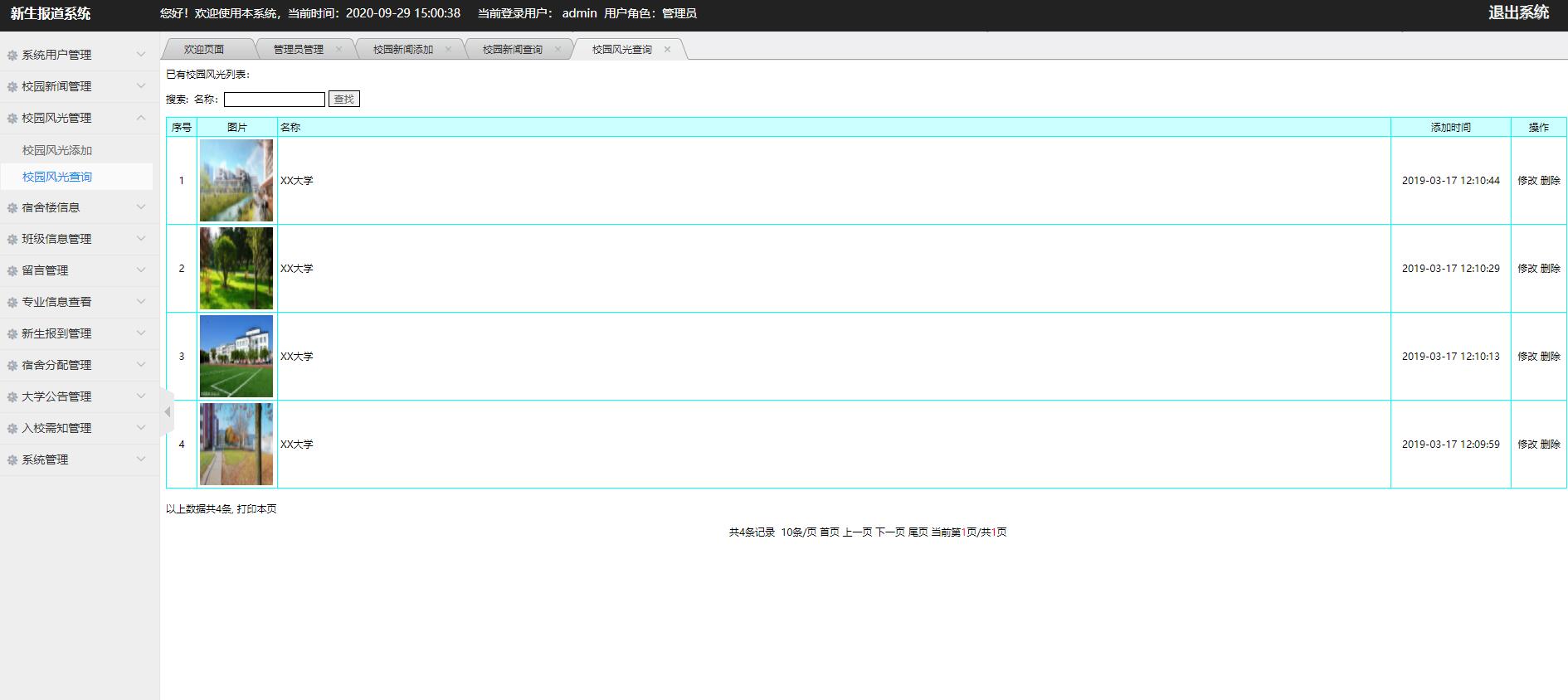Open the autumn path thumbnail in row 4
This screenshot has height=700, width=1568.
(x=236, y=444)
